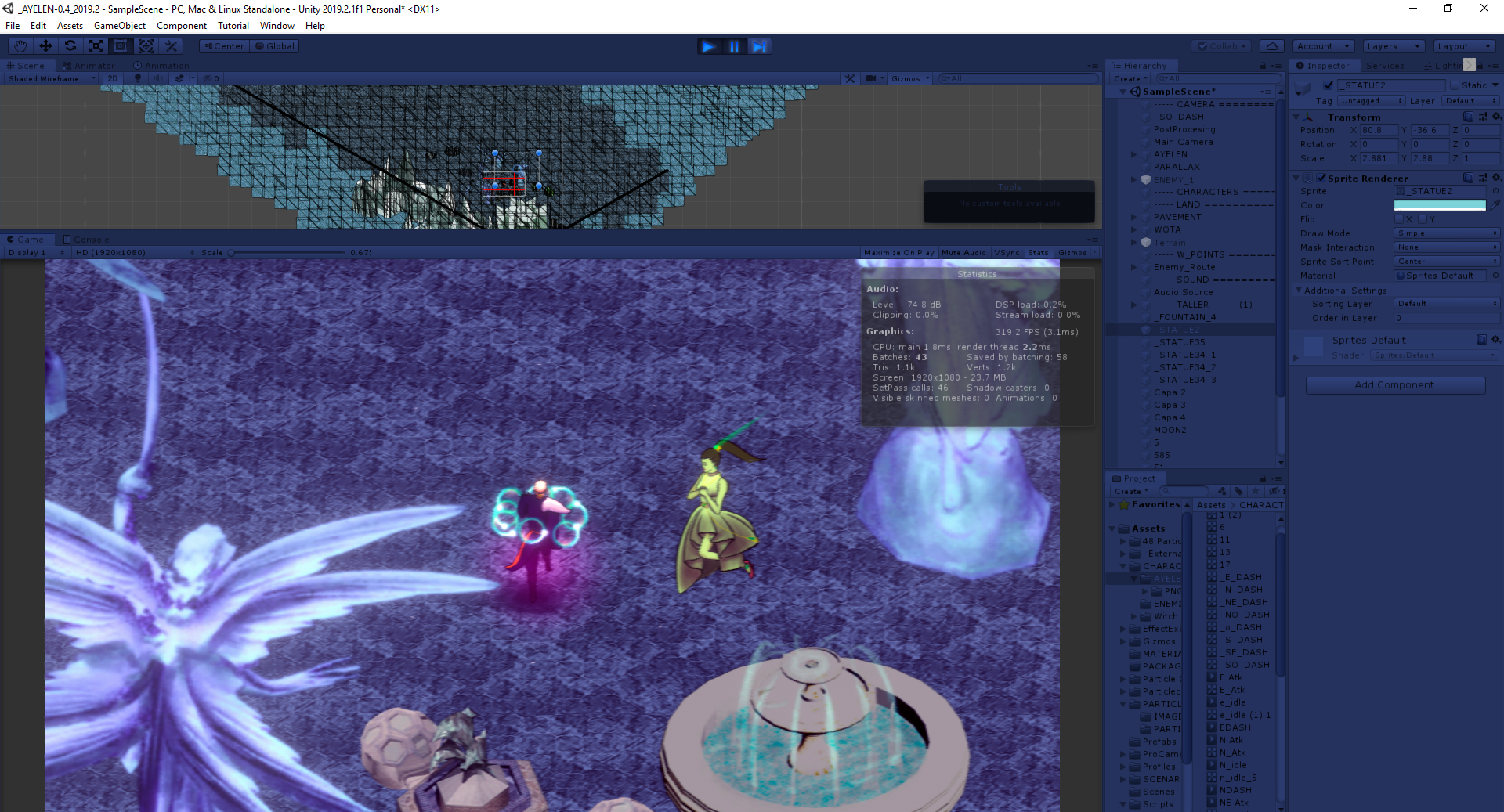
Task: Open the custom editor tools button
Action: coord(171,46)
